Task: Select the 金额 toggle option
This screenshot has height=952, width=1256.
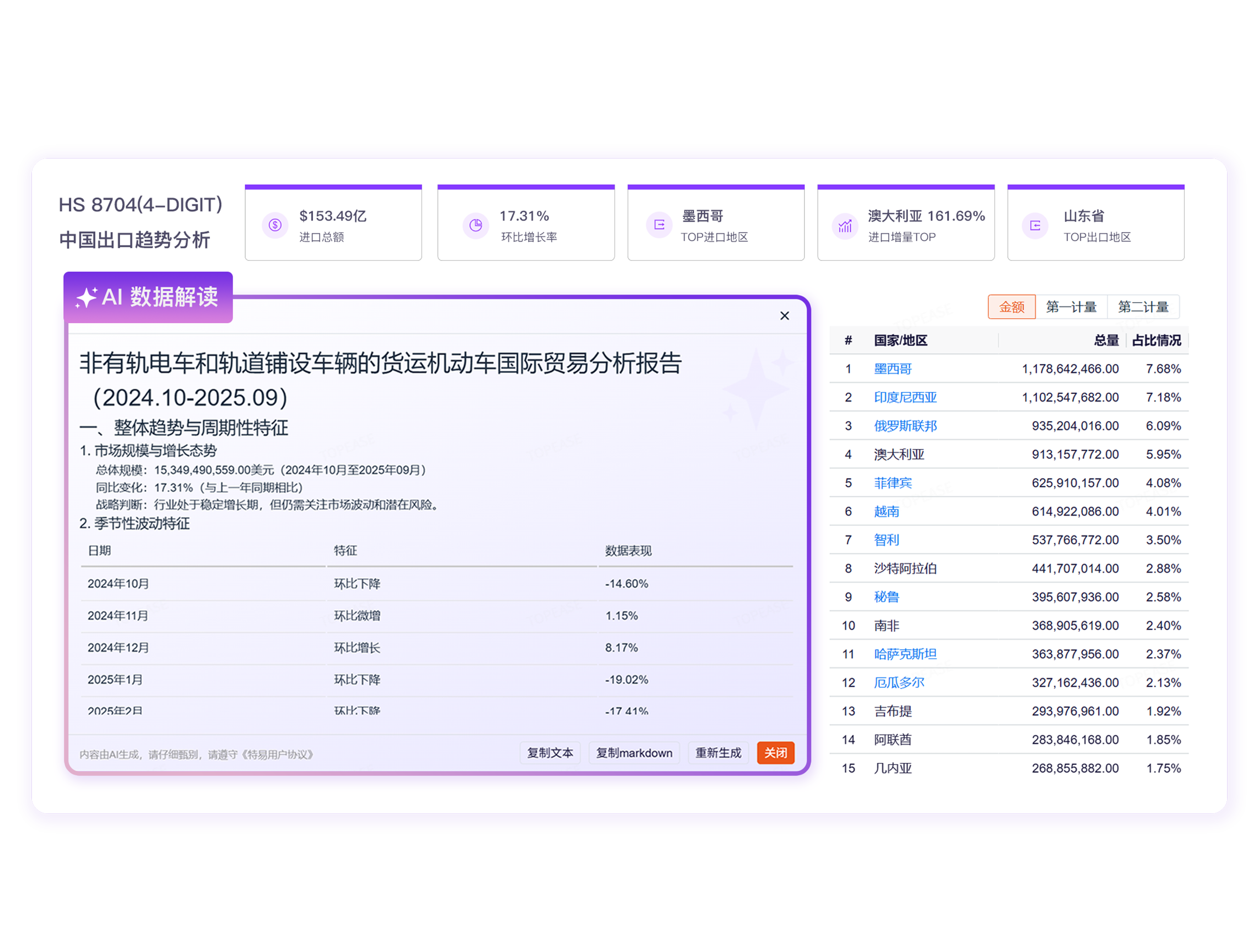Action: point(1011,307)
